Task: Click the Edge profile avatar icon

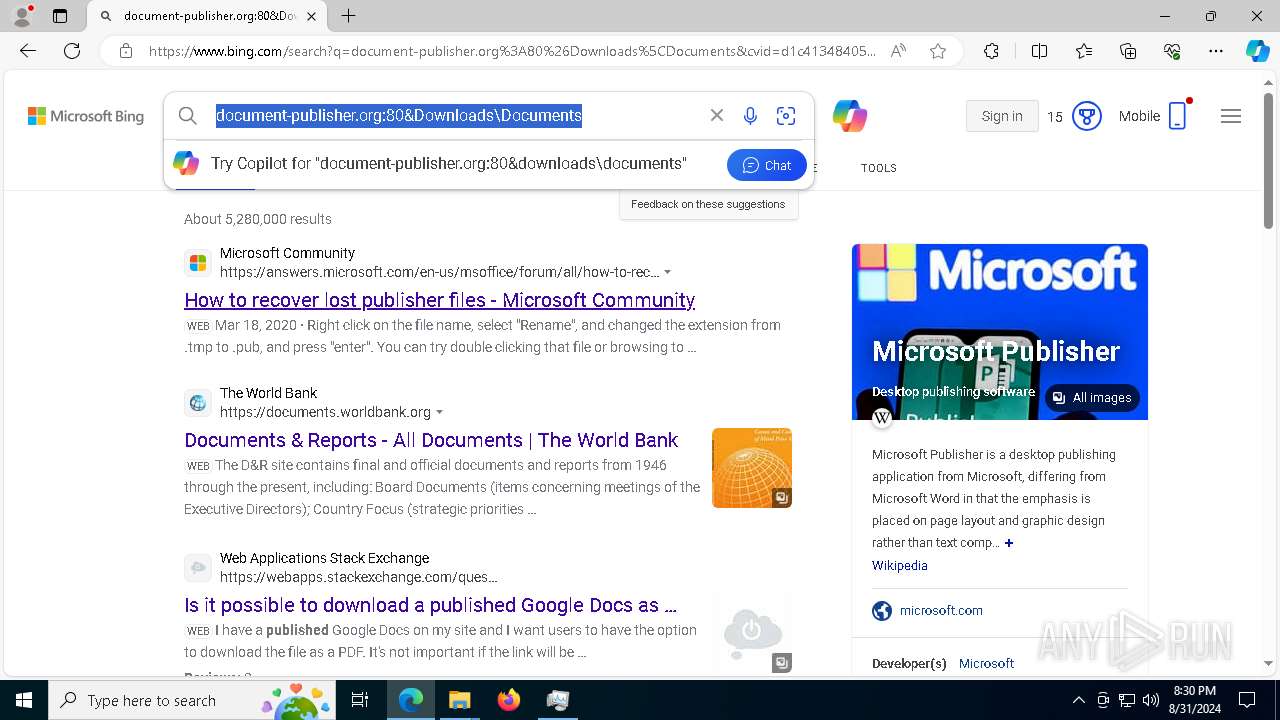Action: [x=22, y=16]
